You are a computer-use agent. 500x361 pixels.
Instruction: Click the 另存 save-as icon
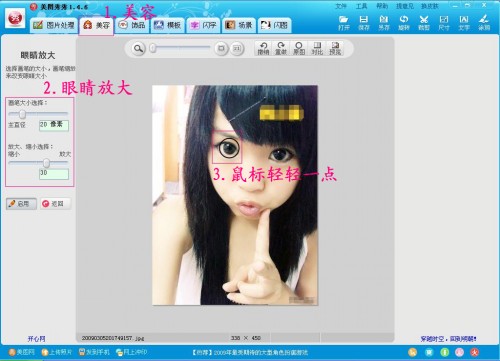pyautogui.click(x=384, y=23)
